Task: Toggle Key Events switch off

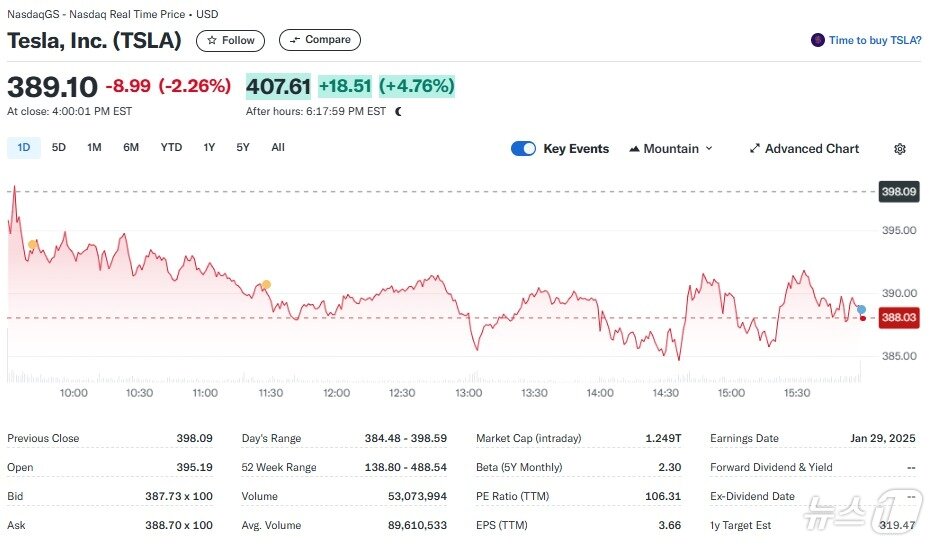Action: tap(523, 149)
